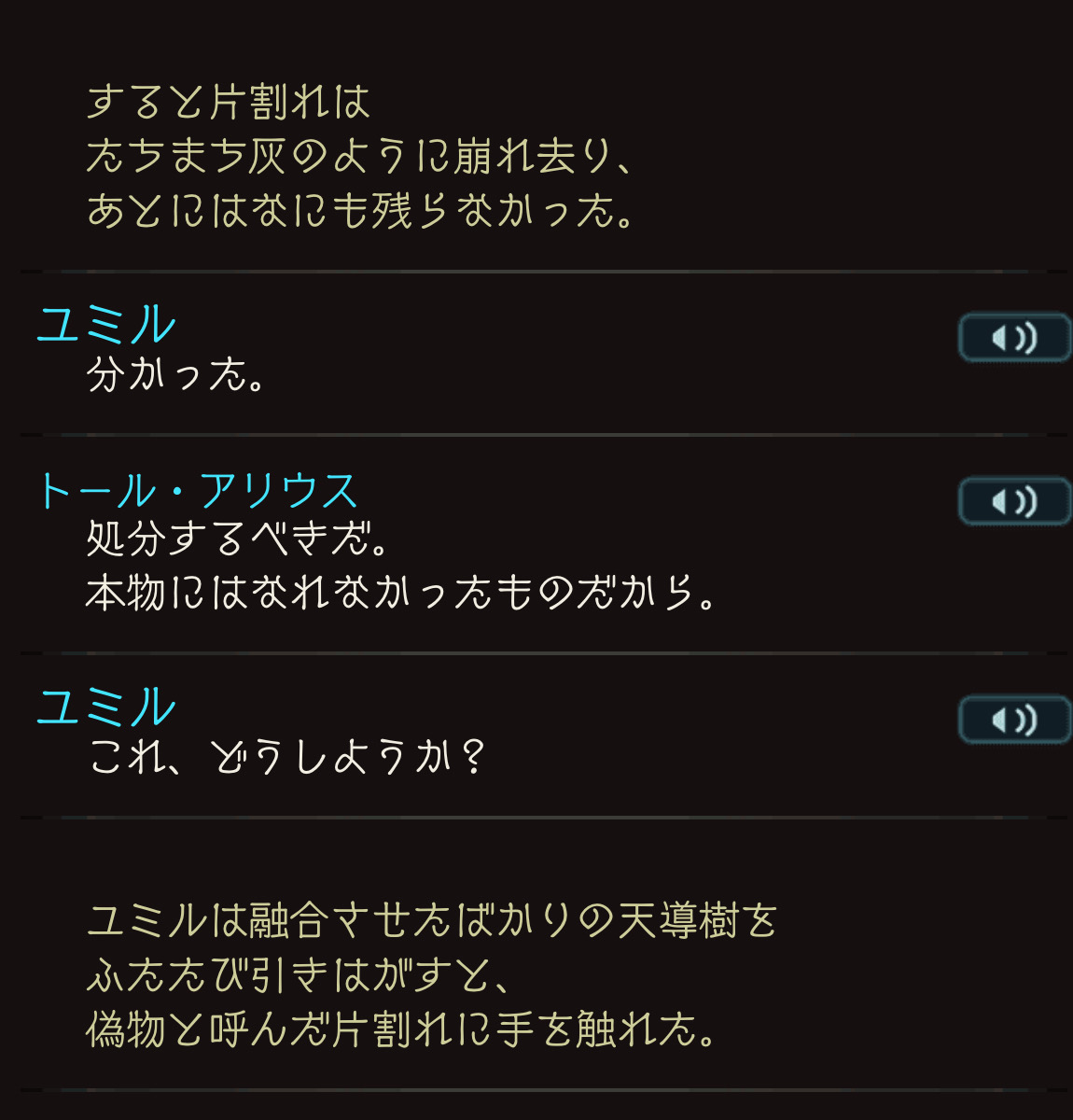Viewport: 1073px width, 1120px height.
Task: Tap the narration line すると片割れは
Action: 229,102
